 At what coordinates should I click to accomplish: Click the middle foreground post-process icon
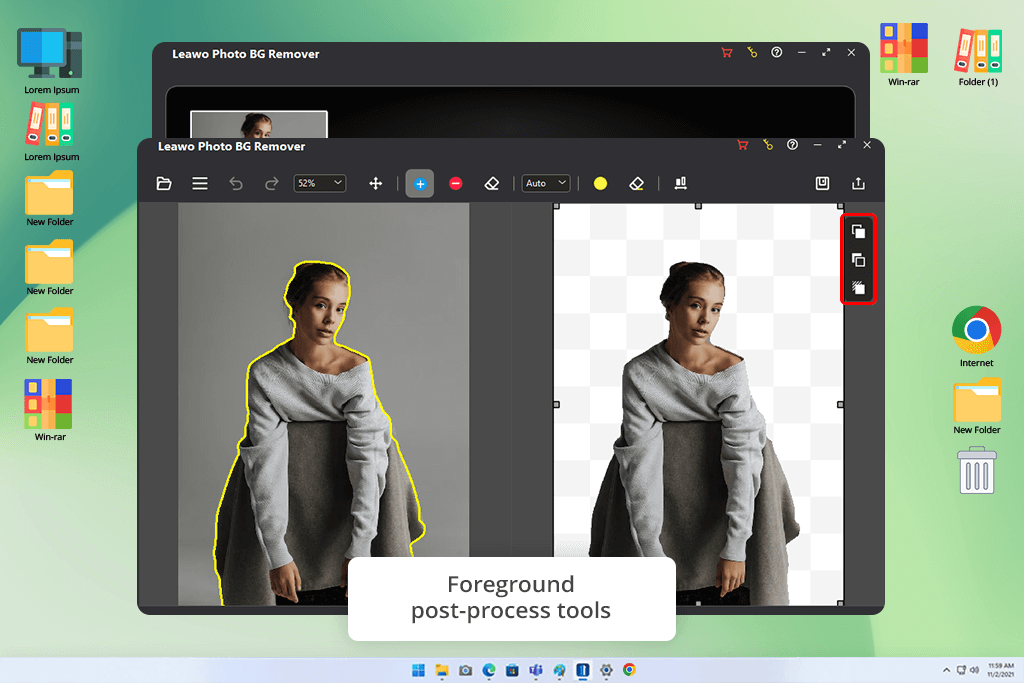pyautogui.click(x=858, y=260)
